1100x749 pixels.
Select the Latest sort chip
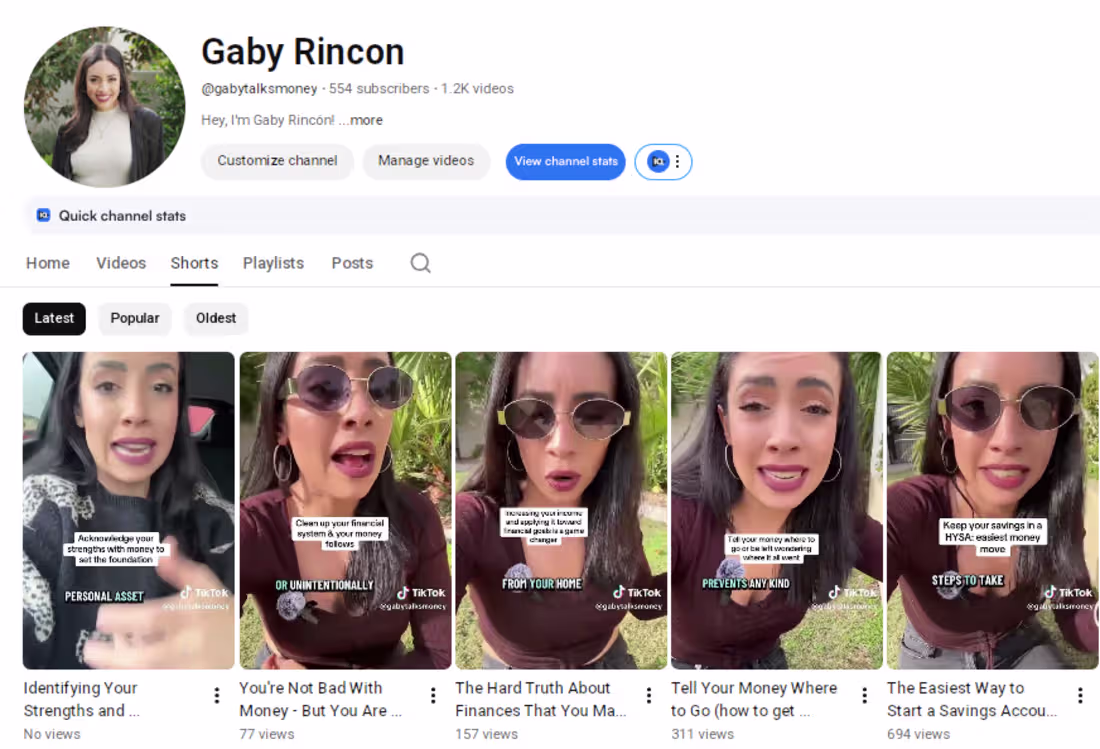54,318
